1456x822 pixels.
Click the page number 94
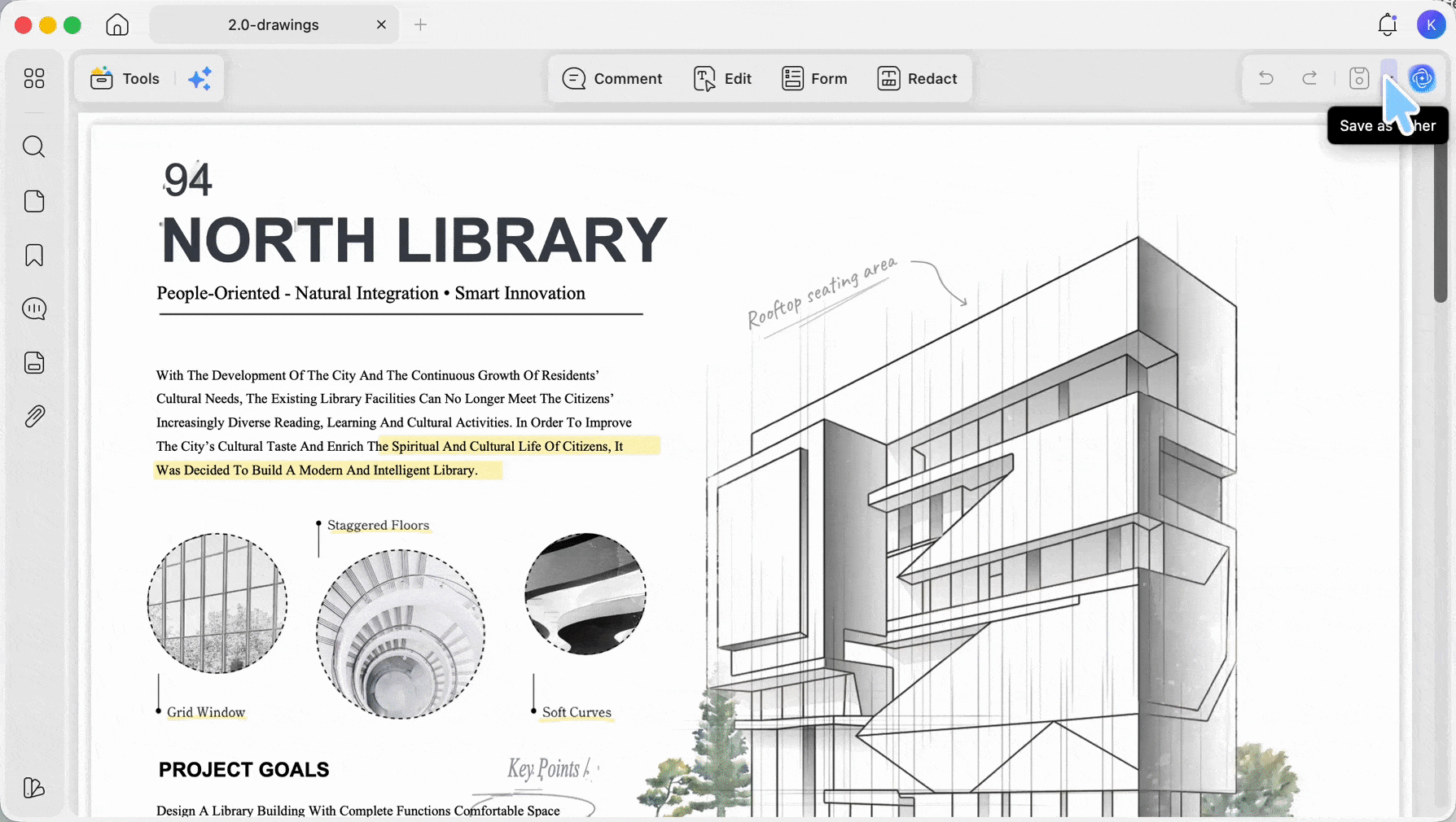pos(187,180)
